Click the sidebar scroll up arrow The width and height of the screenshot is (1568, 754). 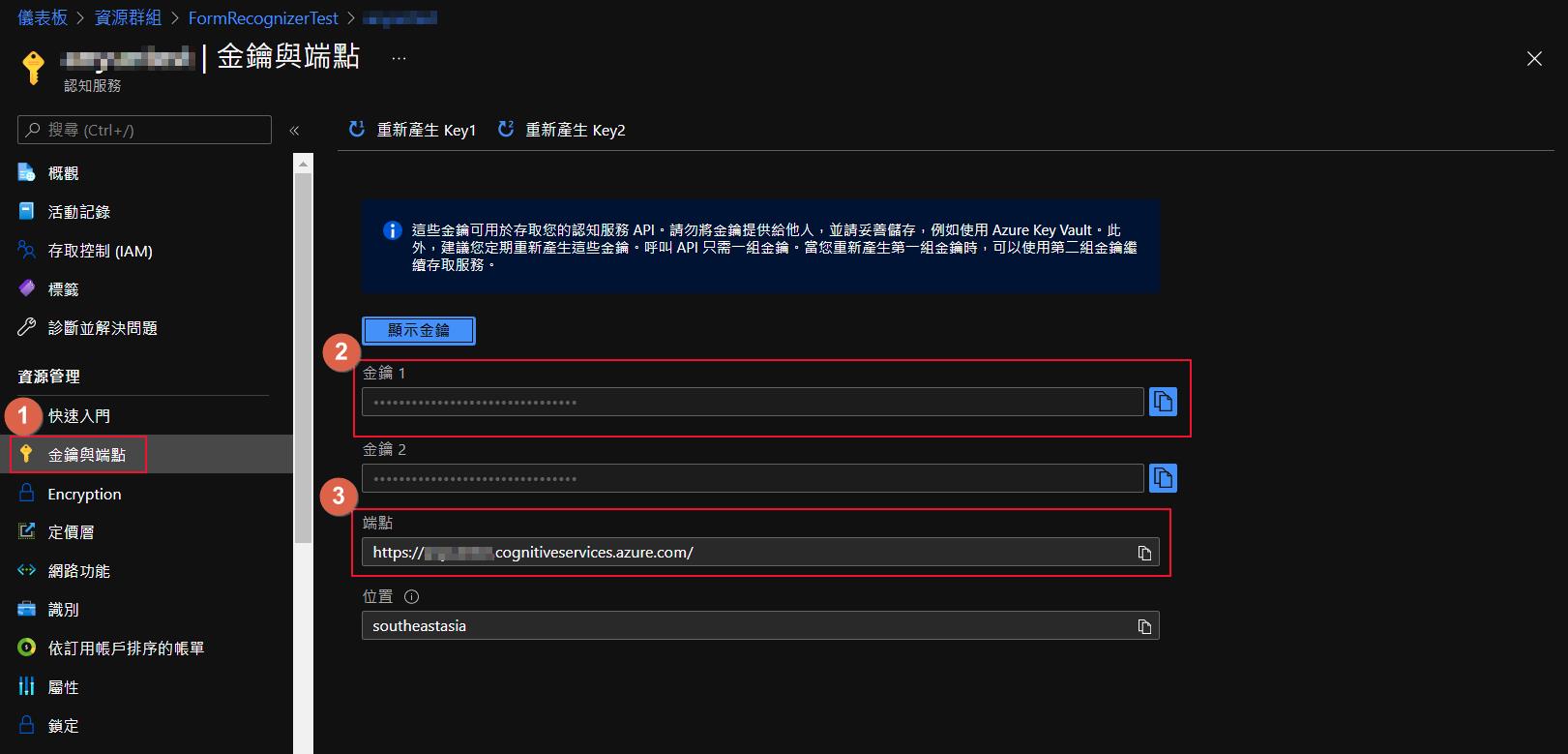[304, 164]
